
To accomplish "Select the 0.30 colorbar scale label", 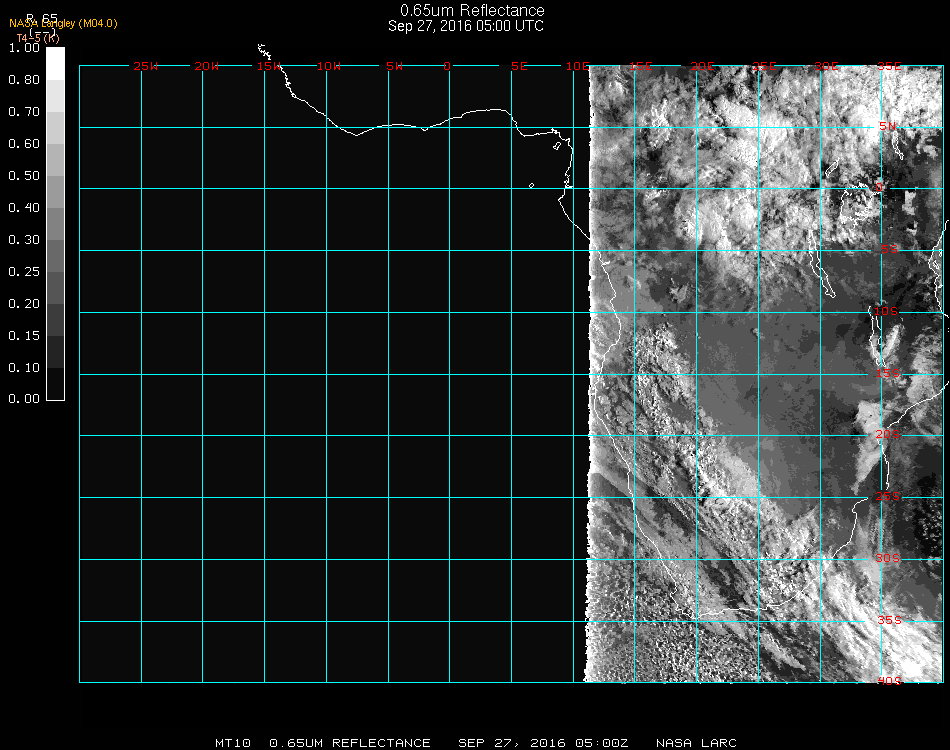I will 24,241.
